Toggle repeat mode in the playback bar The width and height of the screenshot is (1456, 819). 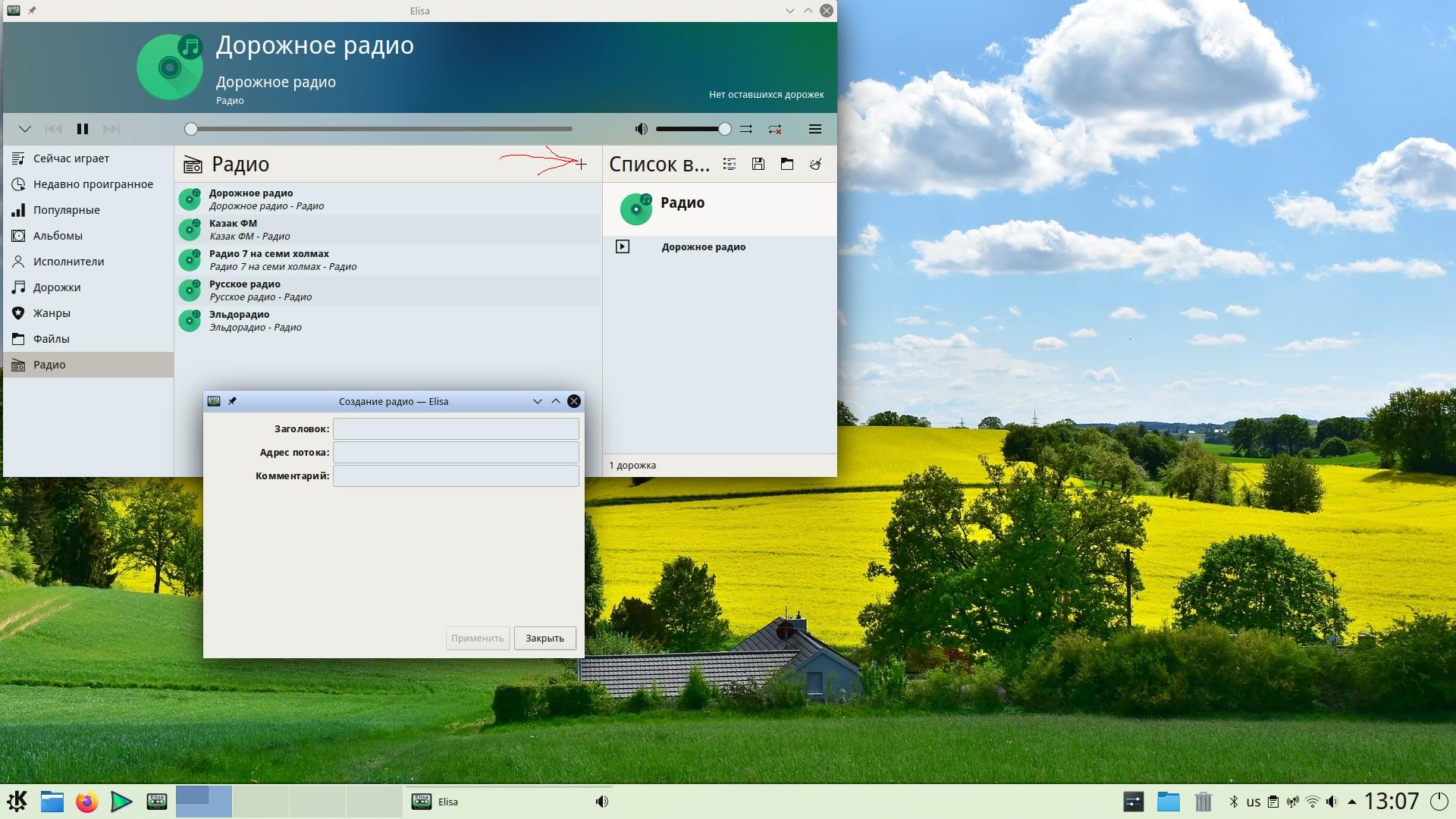click(x=774, y=129)
